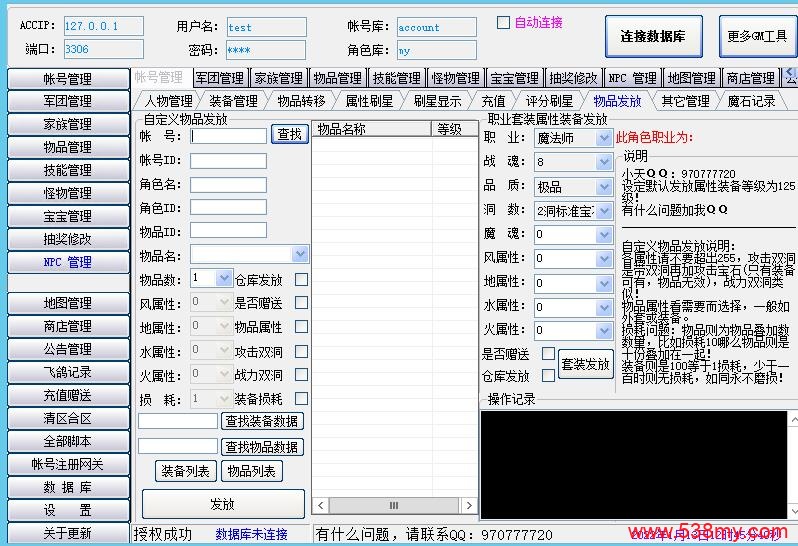Expand the 水属性 dropdown in 职业套装 panel
Viewport: 798px width, 546px height.
[604, 307]
